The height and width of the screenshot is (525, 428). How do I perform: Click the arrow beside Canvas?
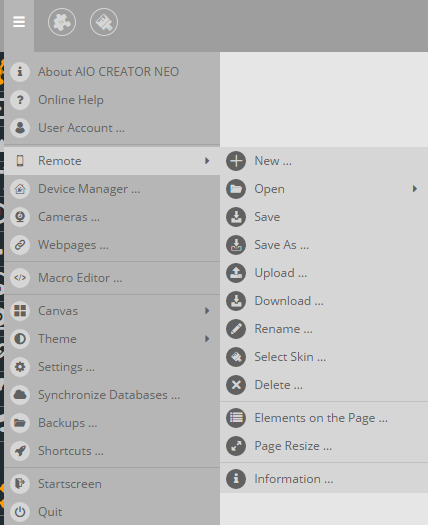pyautogui.click(x=207, y=311)
